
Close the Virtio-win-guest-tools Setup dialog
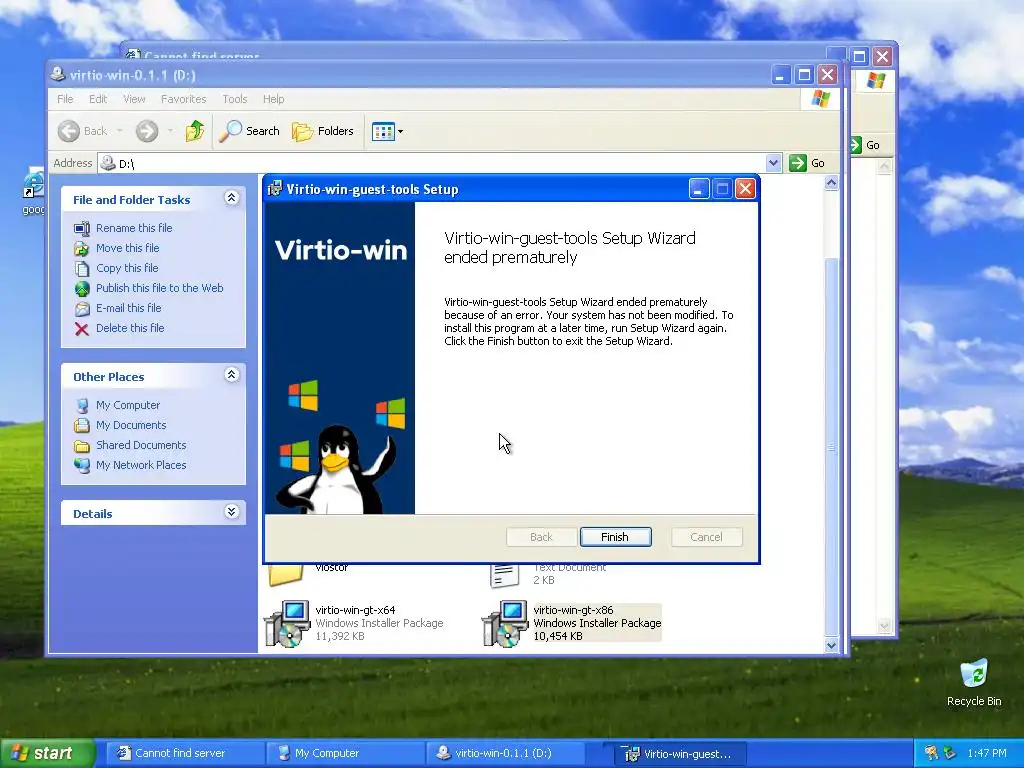coord(745,189)
